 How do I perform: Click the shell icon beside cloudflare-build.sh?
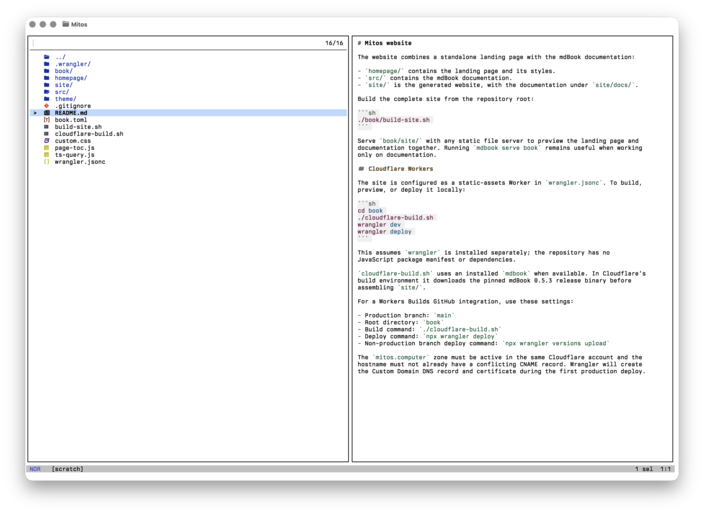47,134
